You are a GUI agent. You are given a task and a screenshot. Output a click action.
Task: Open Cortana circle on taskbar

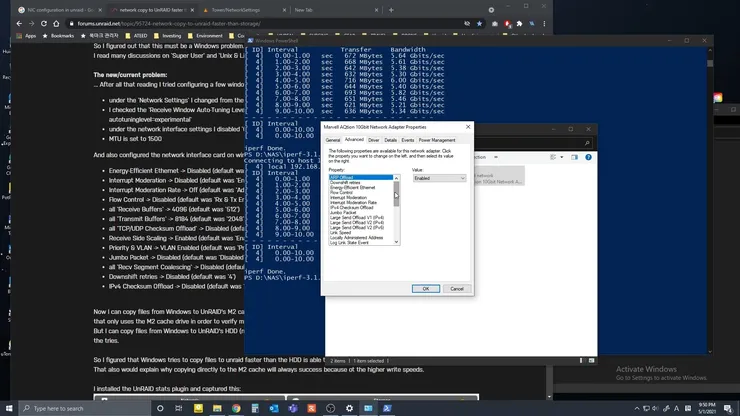click(x=160, y=408)
